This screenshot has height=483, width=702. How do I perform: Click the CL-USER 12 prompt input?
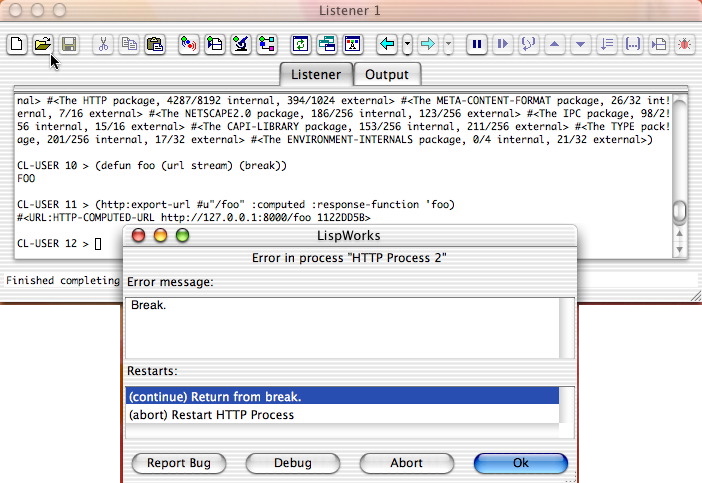coord(98,244)
